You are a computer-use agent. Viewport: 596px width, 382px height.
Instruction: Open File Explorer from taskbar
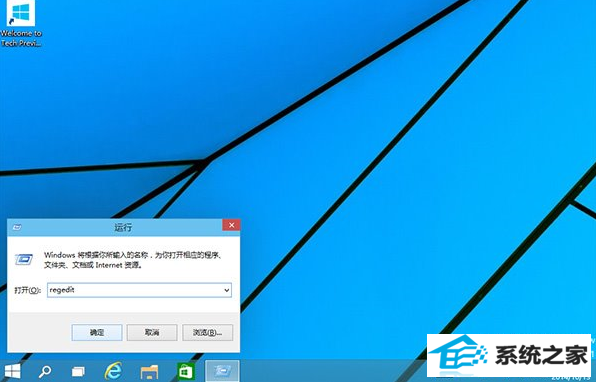coord(149,371)
